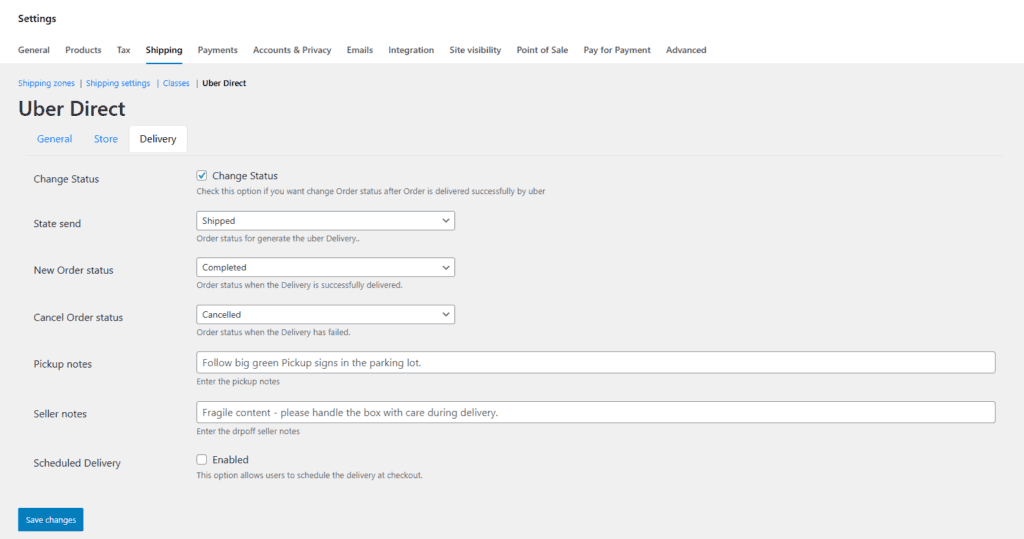Open the Integration tab
Viewport: 1024px width, 539px height.
(411, 50)
